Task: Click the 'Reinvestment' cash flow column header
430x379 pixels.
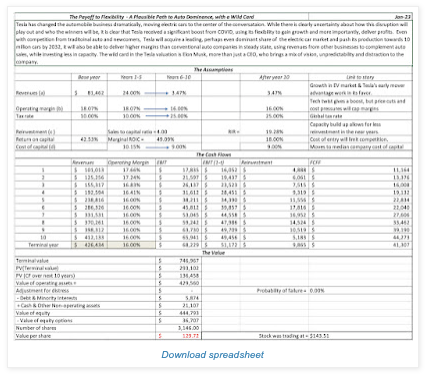Action: 257,162
